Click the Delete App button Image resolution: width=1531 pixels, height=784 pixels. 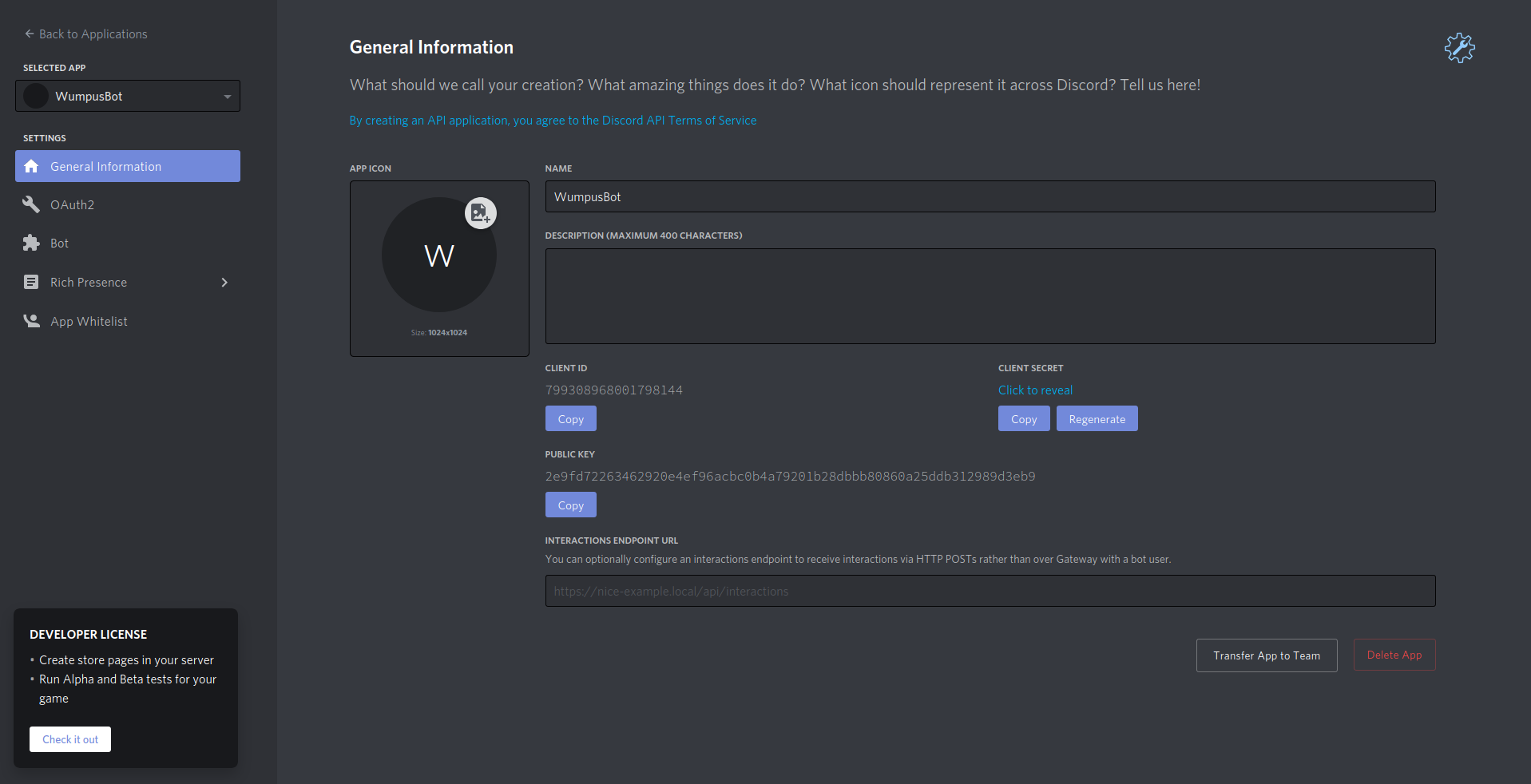[1394, 654]
